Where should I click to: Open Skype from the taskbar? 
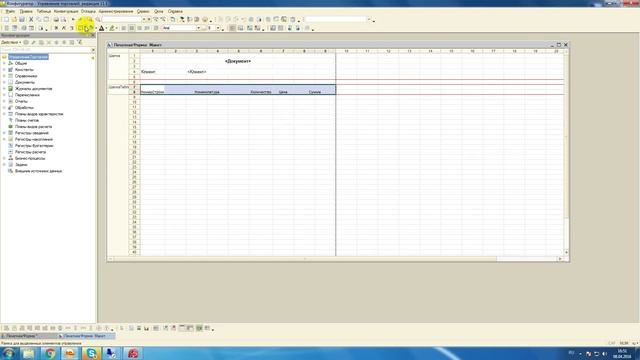pos(91,353)
